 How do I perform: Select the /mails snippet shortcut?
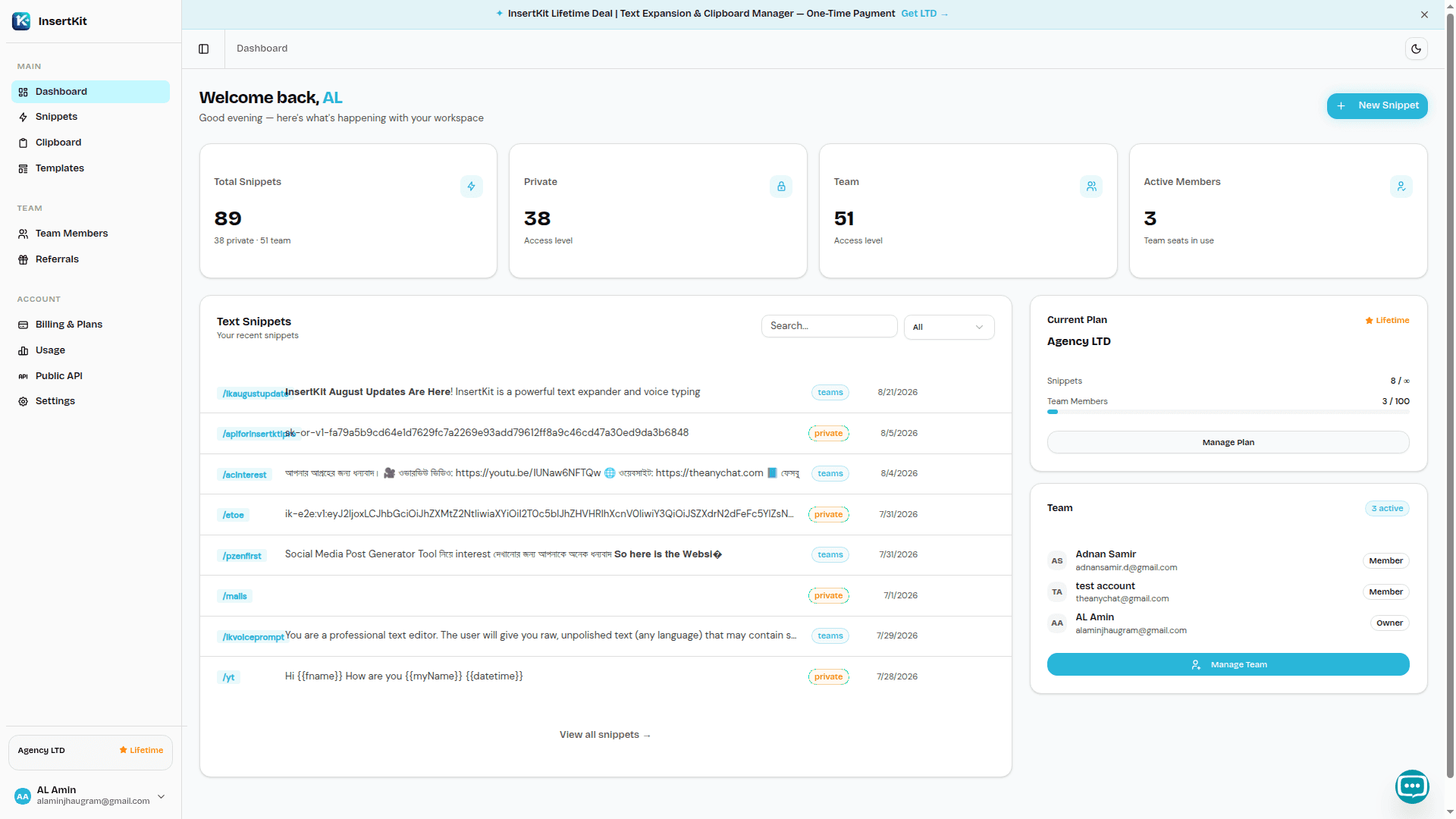[235, 596]
